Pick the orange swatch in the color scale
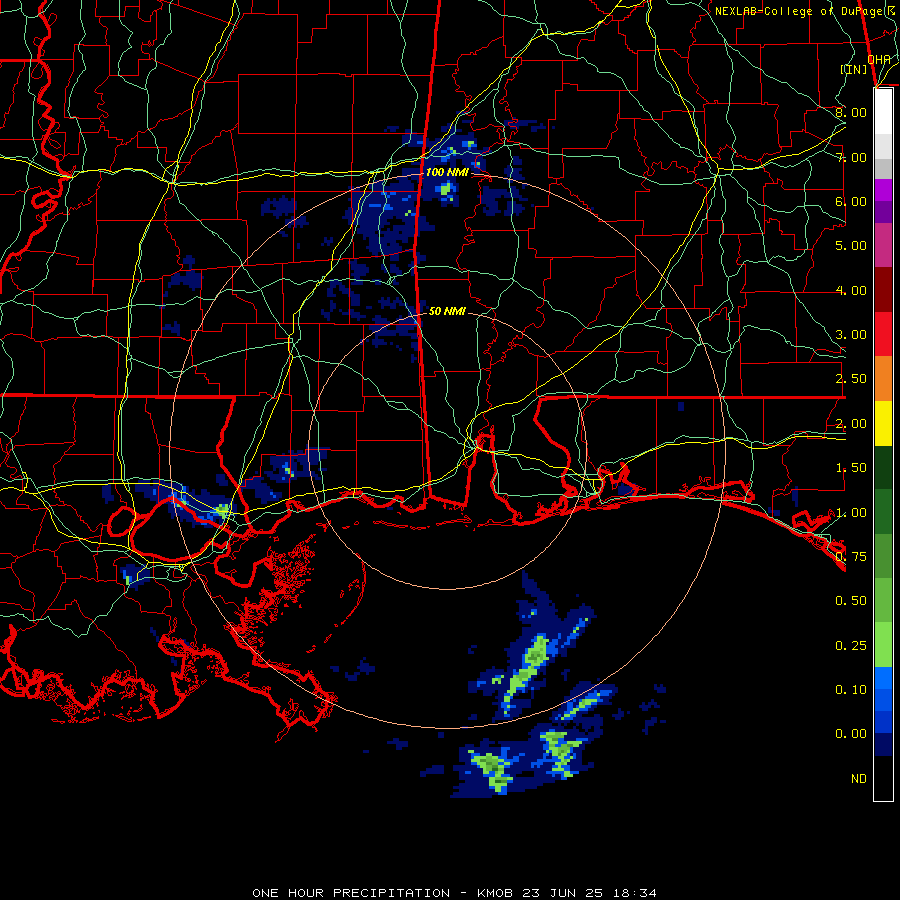 pyautogui.click(x=883, y=379)
